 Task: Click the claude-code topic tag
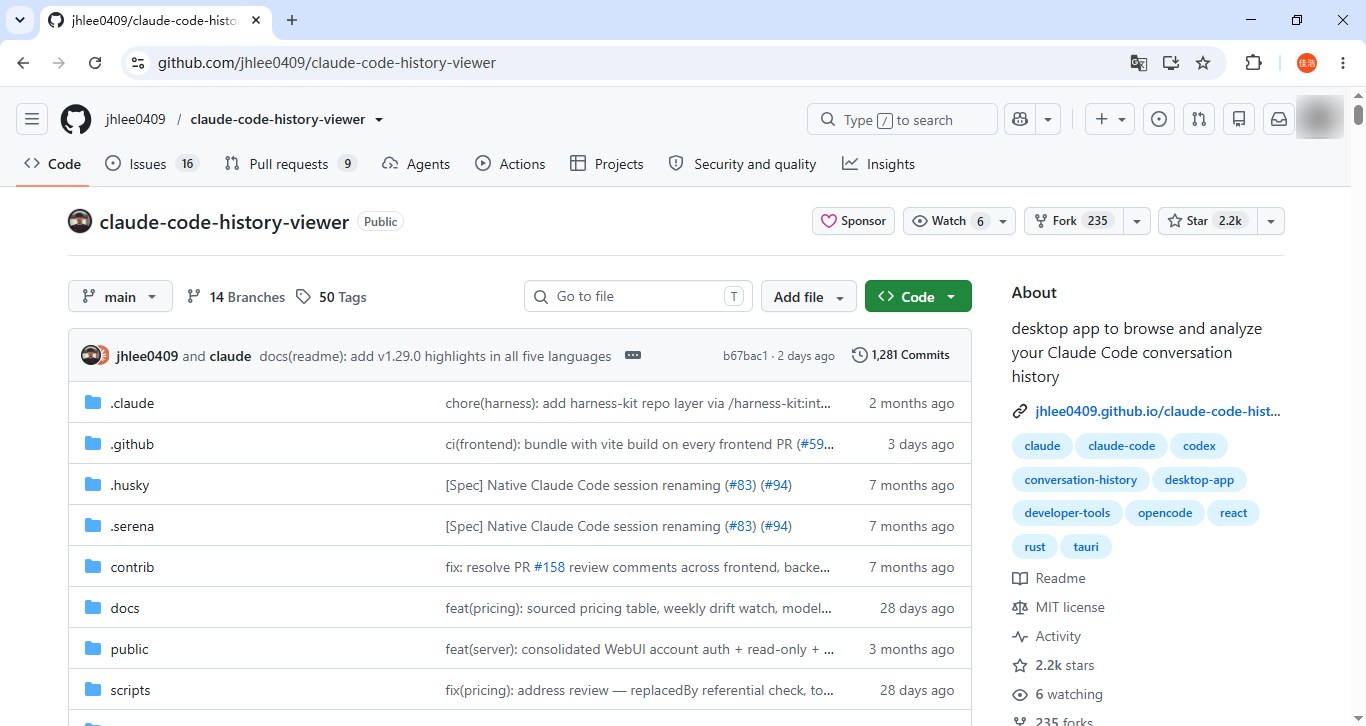click(1121, 446)
